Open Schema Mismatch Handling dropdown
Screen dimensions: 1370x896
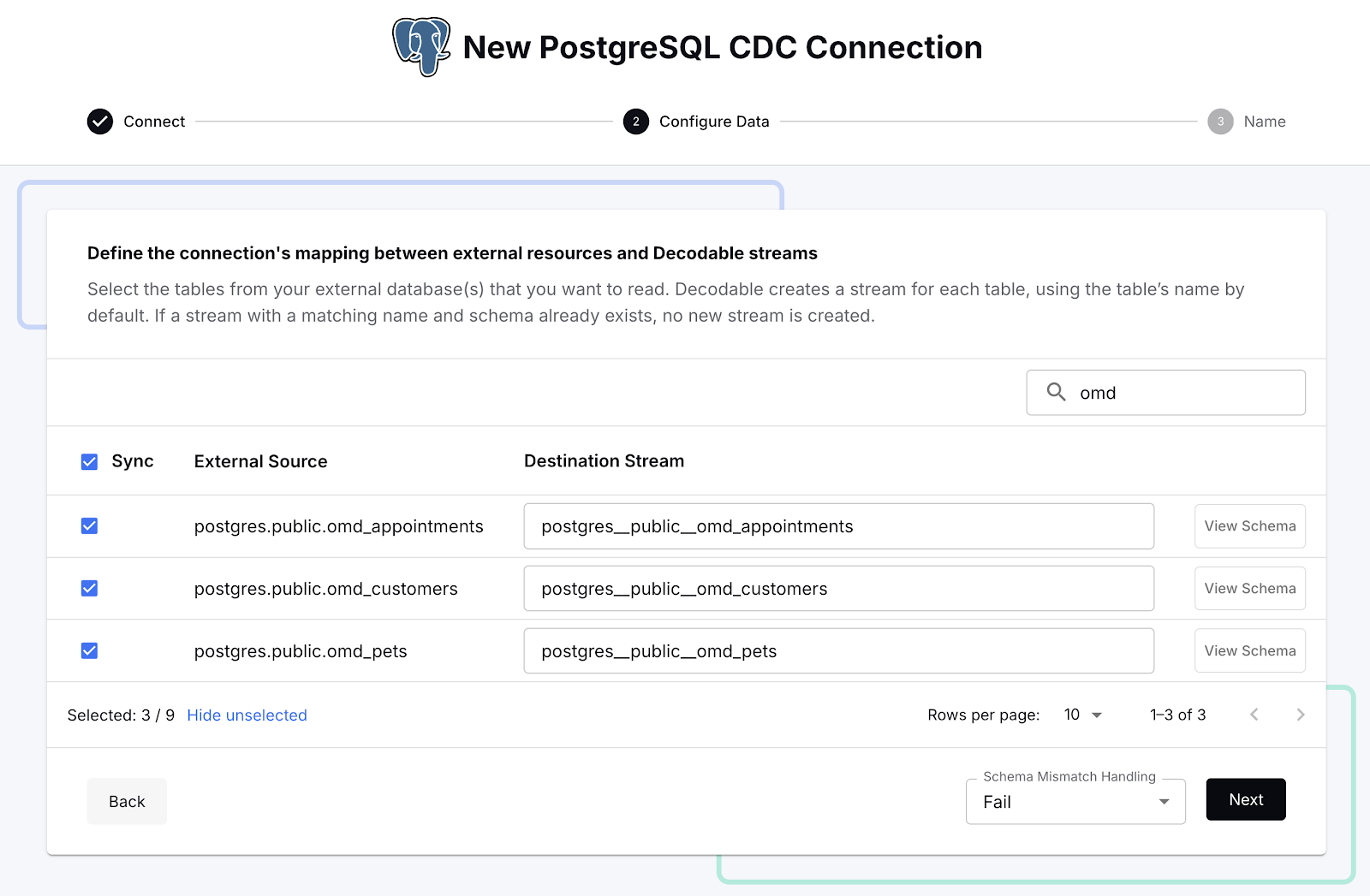pyautogui.click(x=1075, y=802)
